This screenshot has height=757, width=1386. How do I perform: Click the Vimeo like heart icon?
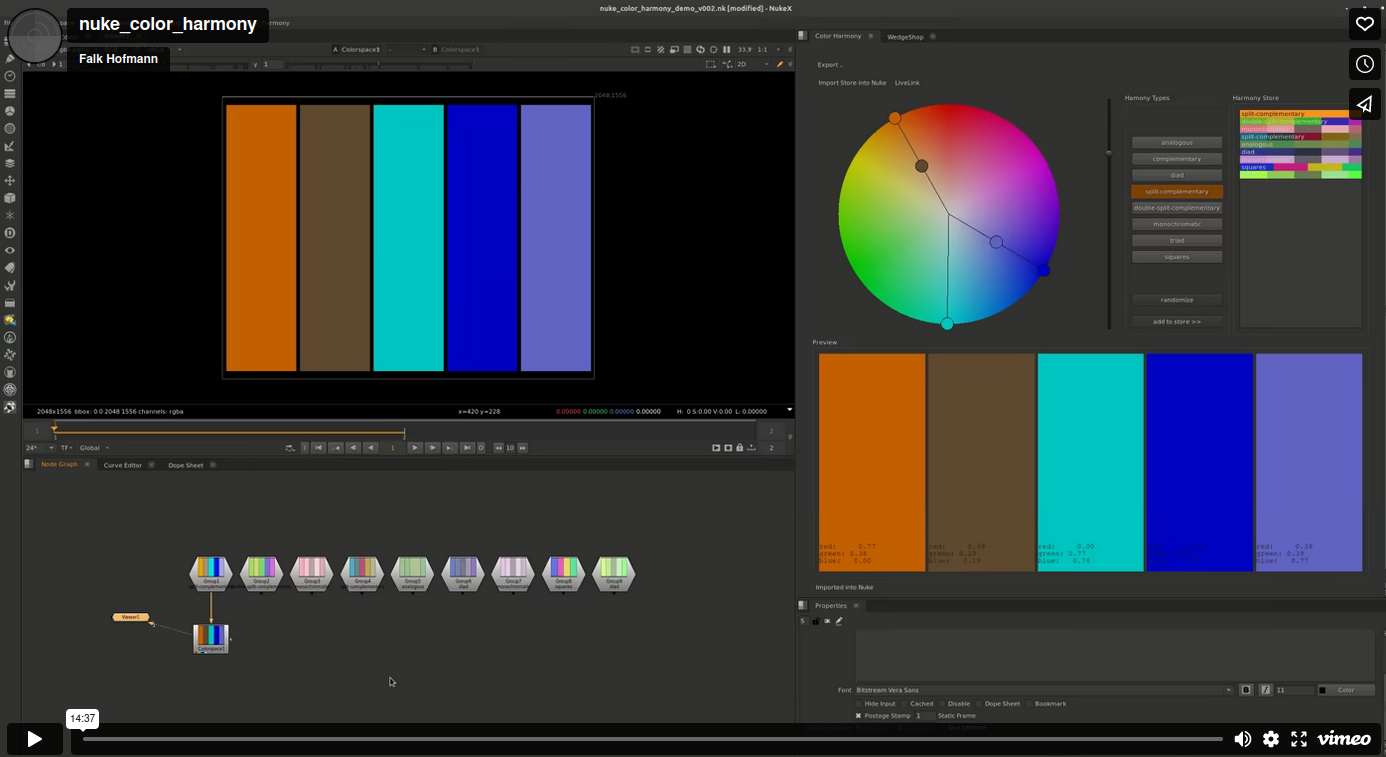[x=1364, y=24]
